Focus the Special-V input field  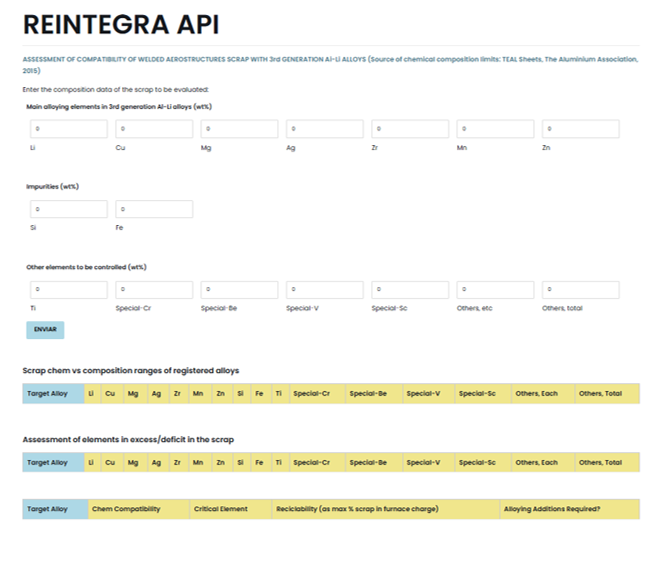coord(325,290)
